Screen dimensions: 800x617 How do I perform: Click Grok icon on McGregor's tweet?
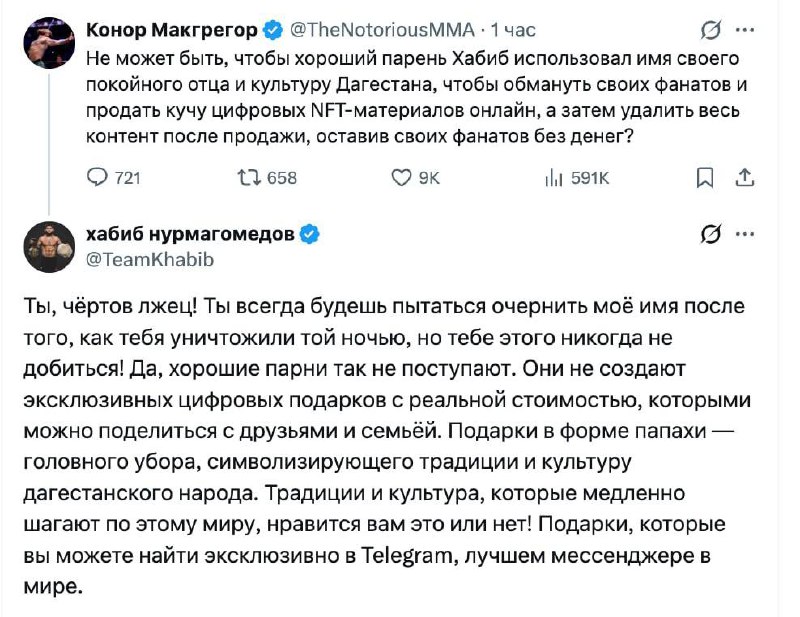pyautogui.click(x=713, y=28)
